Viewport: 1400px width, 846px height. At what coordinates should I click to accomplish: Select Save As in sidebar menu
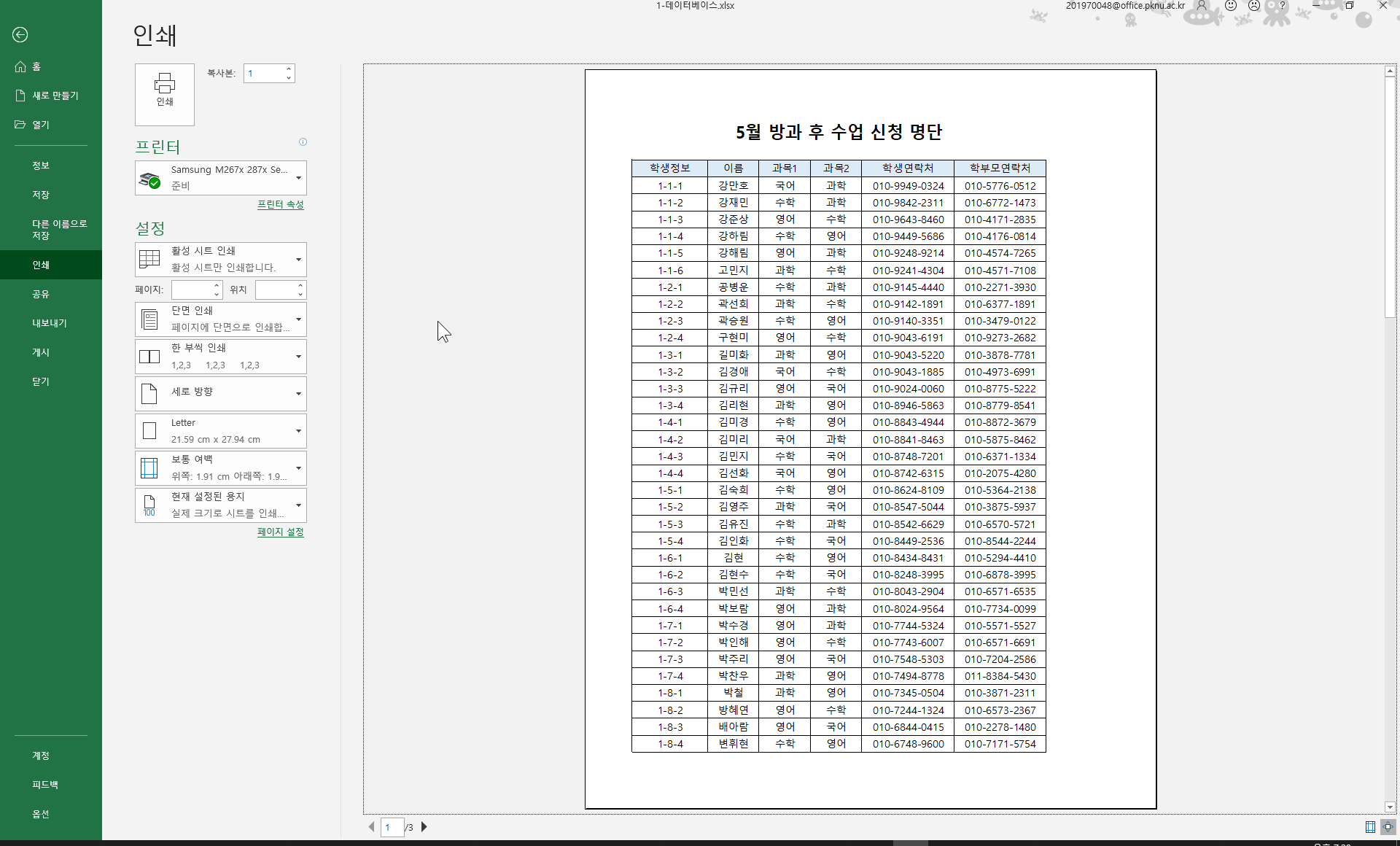tap(58, 230)
